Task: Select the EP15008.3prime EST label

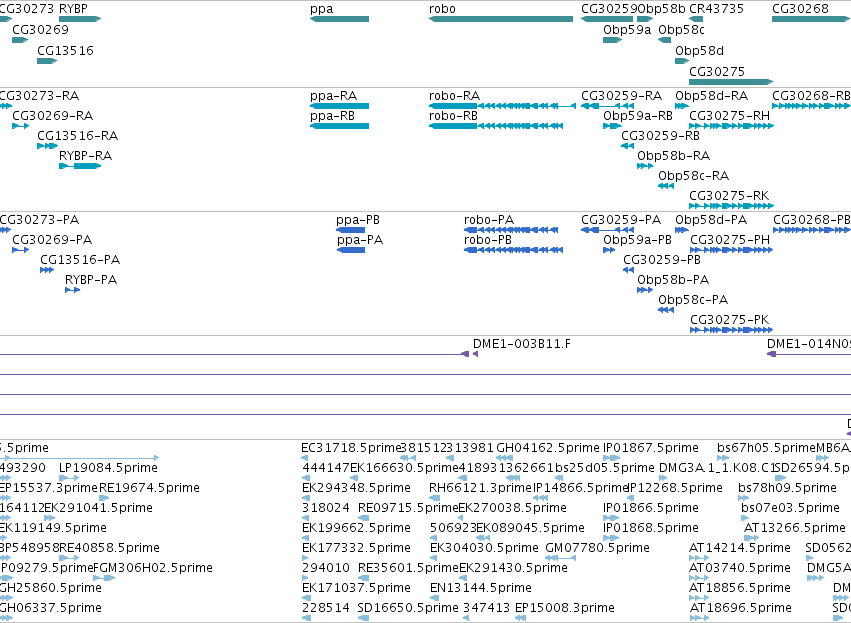Action: [x=565, y=608]
